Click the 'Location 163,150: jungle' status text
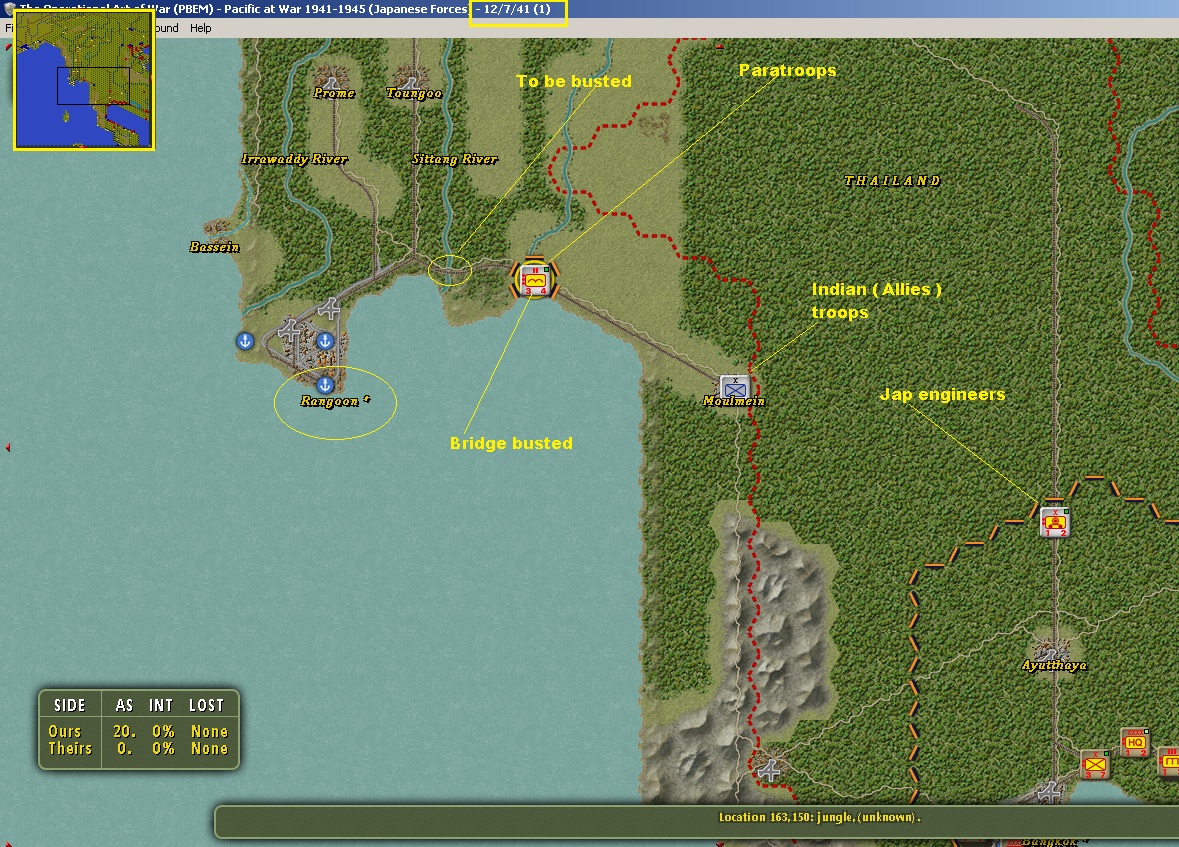 pos(820,817)
